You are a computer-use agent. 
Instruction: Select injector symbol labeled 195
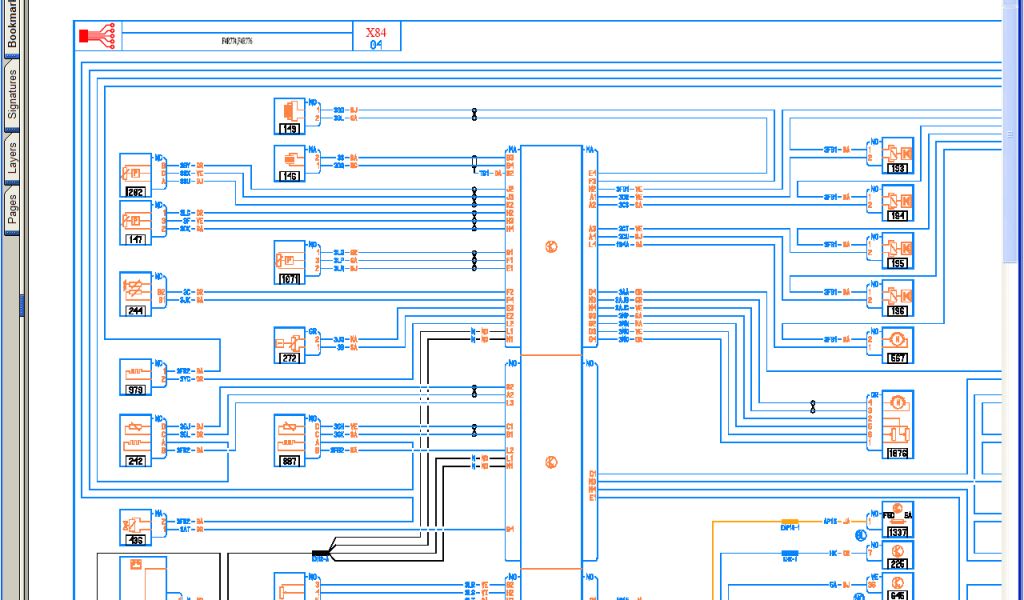(897, 250)
